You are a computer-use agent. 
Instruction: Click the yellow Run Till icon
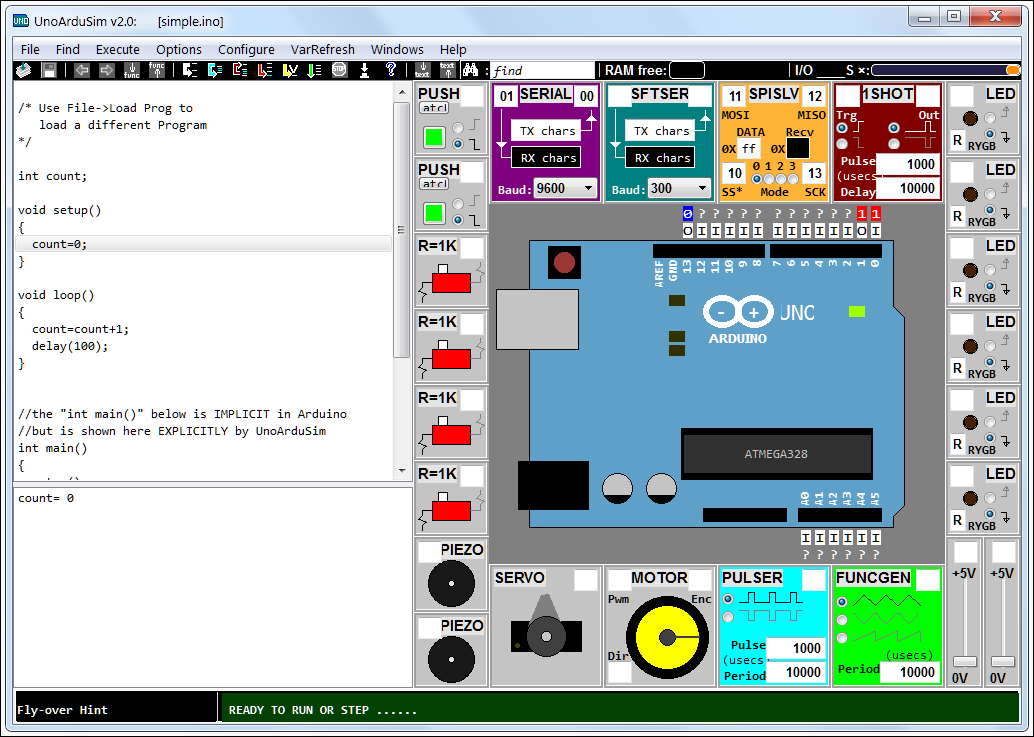(x=289, y=70)
